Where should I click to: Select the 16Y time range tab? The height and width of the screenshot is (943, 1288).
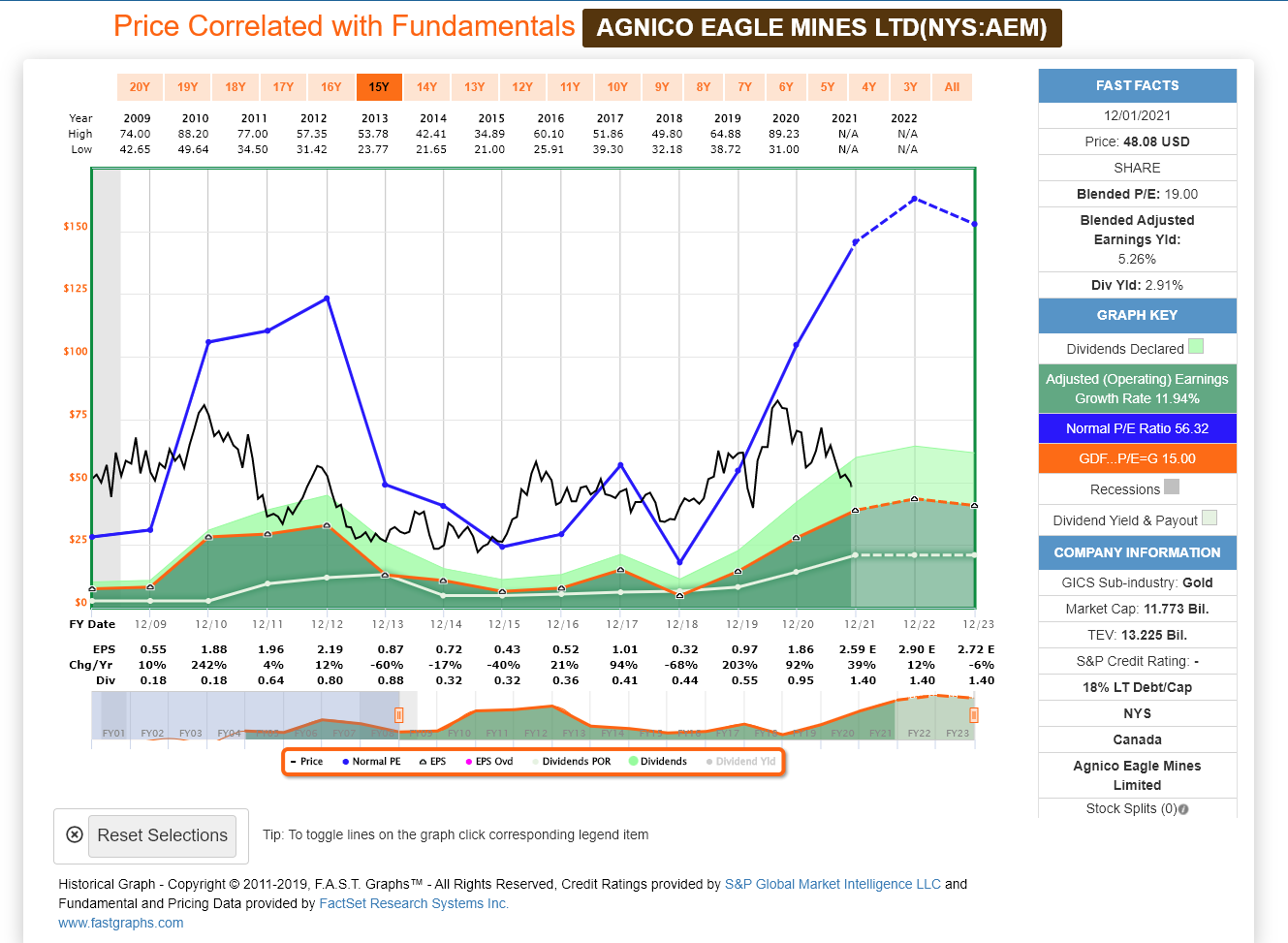[331, 87]
